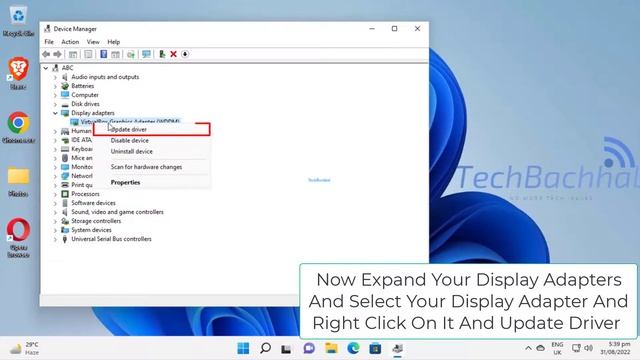Launch Microsoft Edge from the taskbar
Screen dimensions: 640x360
(x=353, y=348)
